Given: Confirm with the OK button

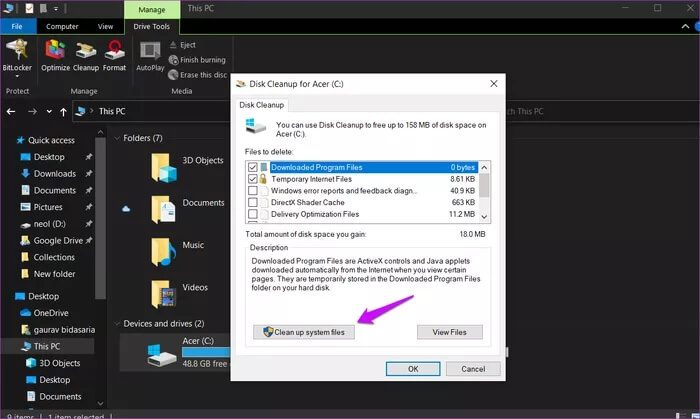Looking at the screenshot, I should point(413,369).
